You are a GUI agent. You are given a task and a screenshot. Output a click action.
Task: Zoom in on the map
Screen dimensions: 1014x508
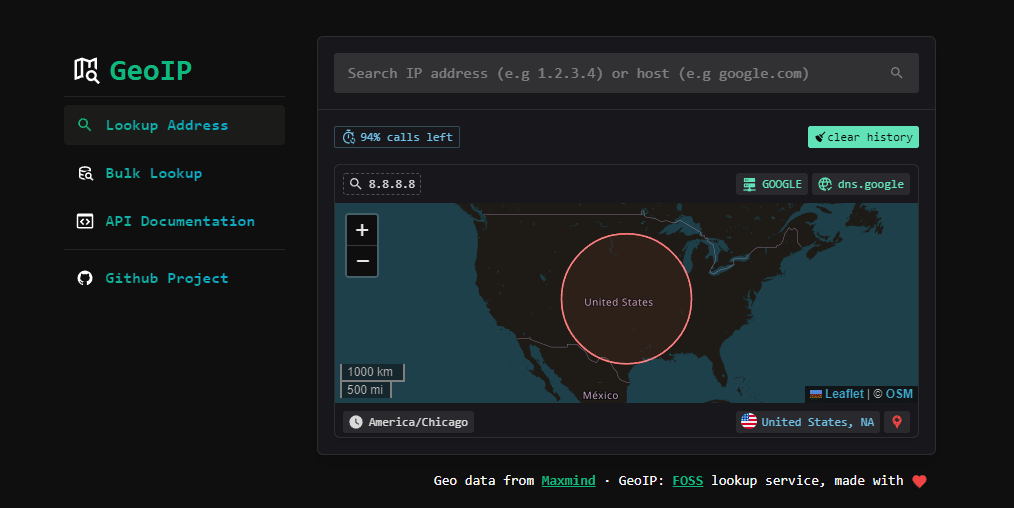tap(362, 230)
